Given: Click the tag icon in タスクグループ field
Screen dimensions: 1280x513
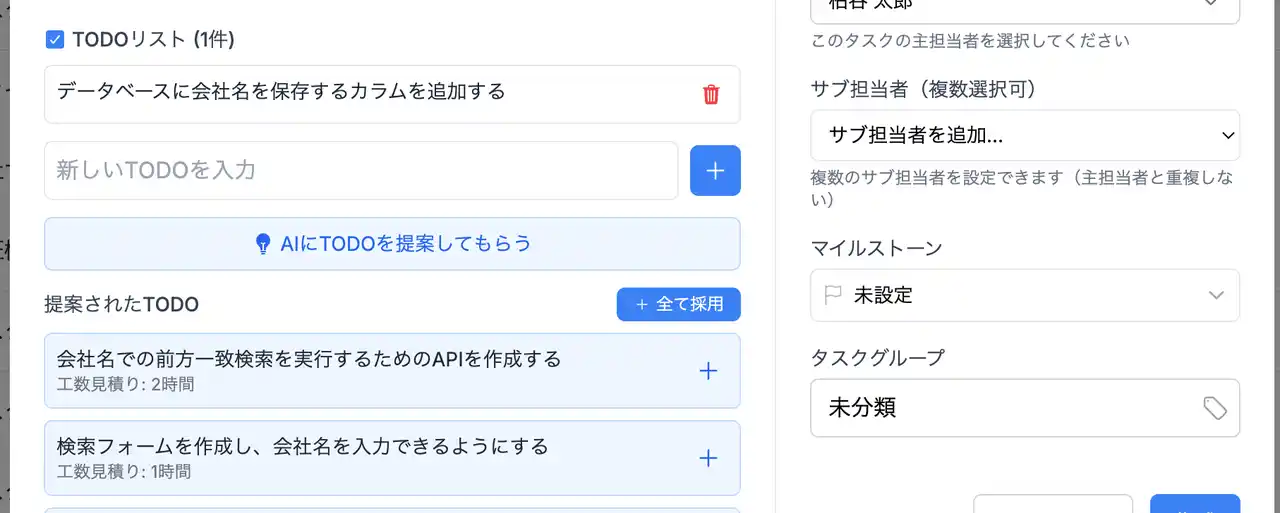Looking at the screenshot, I should point(1214,407).
